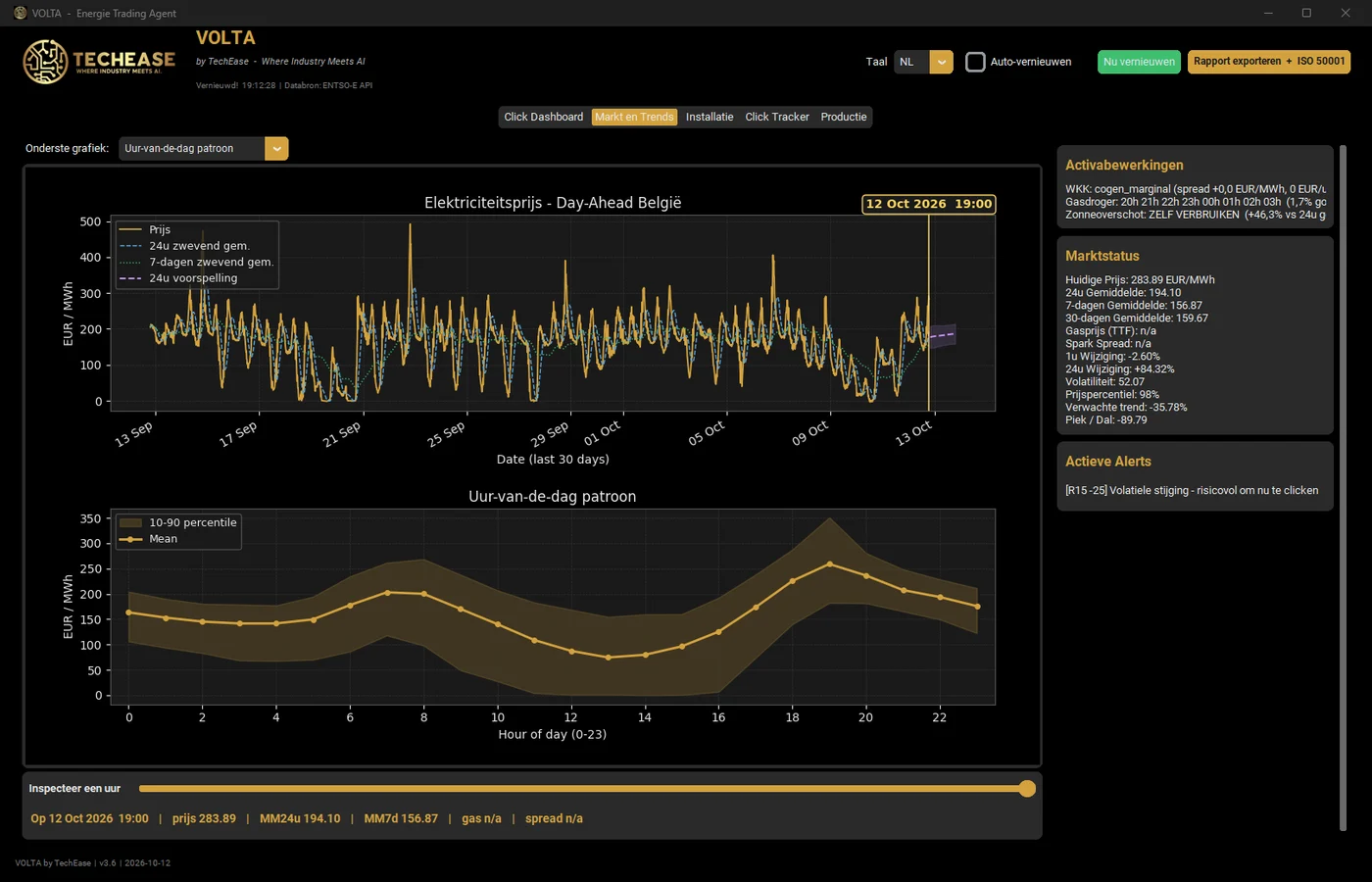Image resolution: width=1372 pixels, height=882 pixels.
Task: Click the Volatiliteit: 52.07 line
Action: tap(1104, 381)
